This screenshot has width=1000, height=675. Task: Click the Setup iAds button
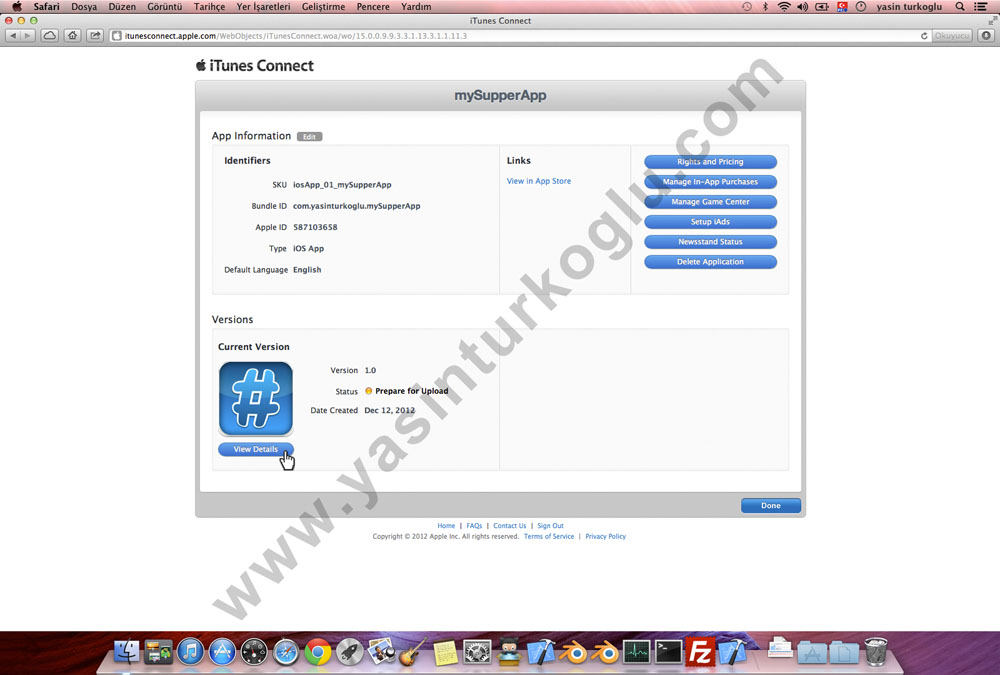[x=710, y=222]
